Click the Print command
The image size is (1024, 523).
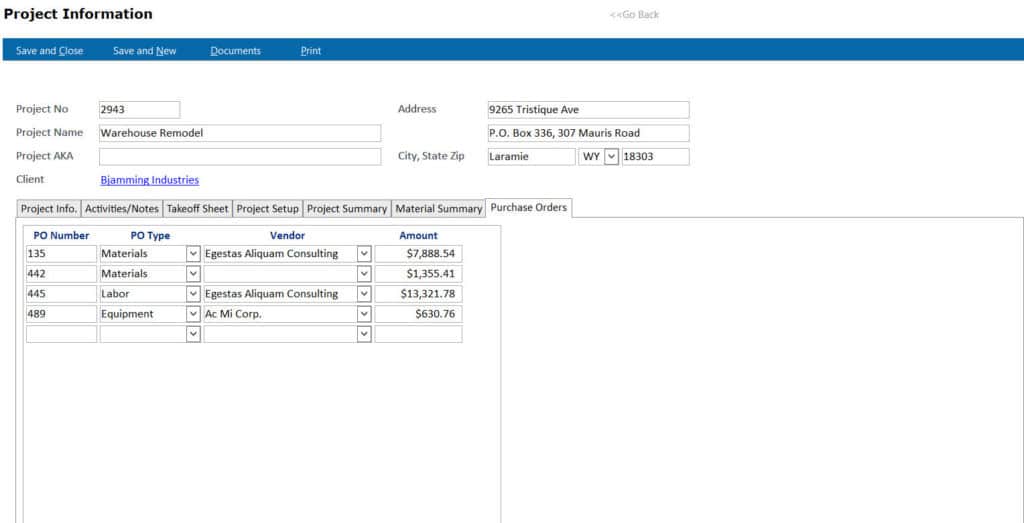click(311, 51)
